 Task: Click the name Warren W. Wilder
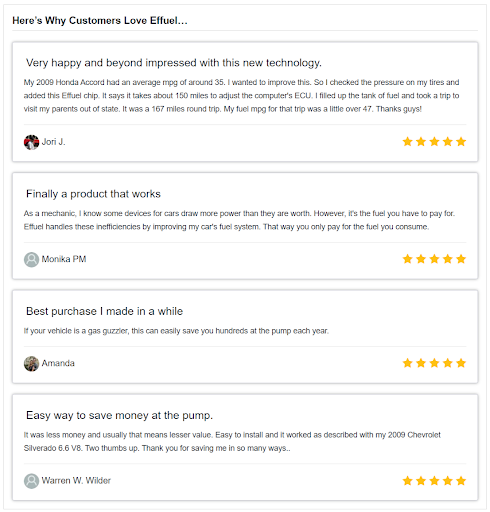76,480
